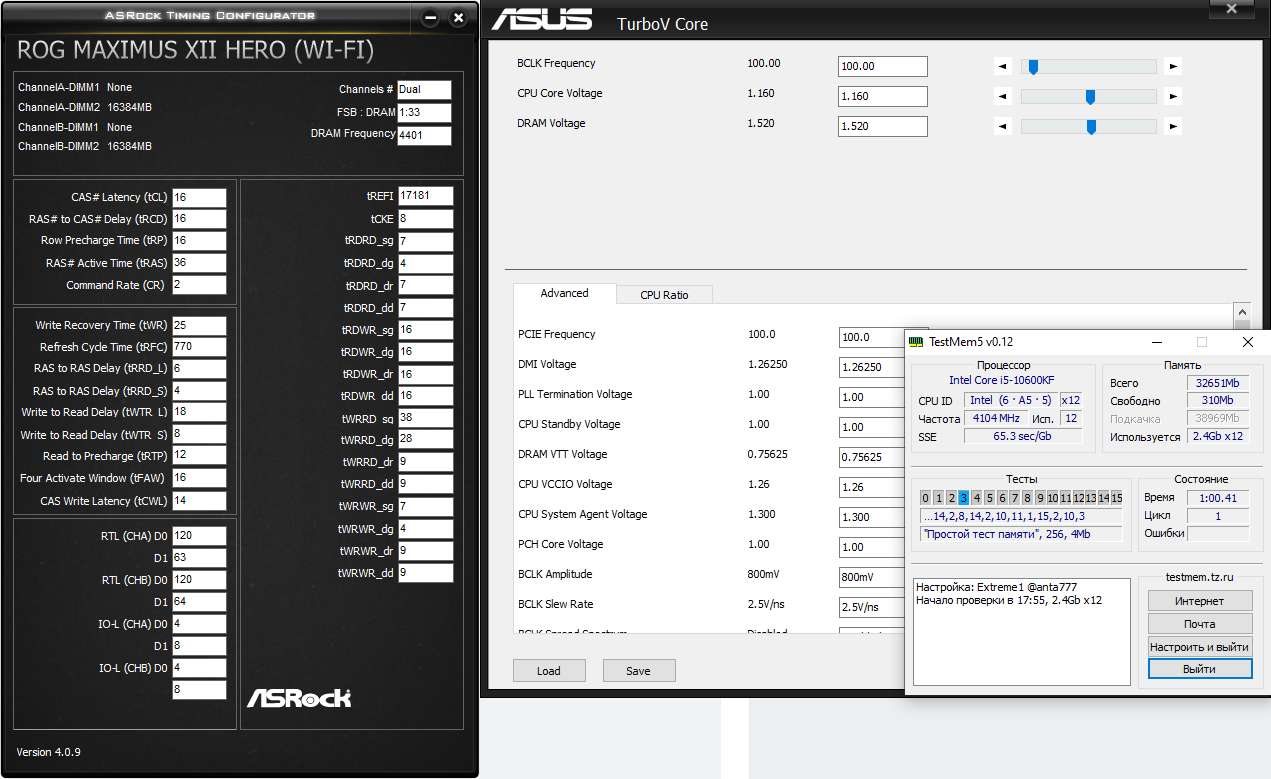1271x779 pixels.
Task: Click the tREFI value field
Action: click(x=425, y=196)
